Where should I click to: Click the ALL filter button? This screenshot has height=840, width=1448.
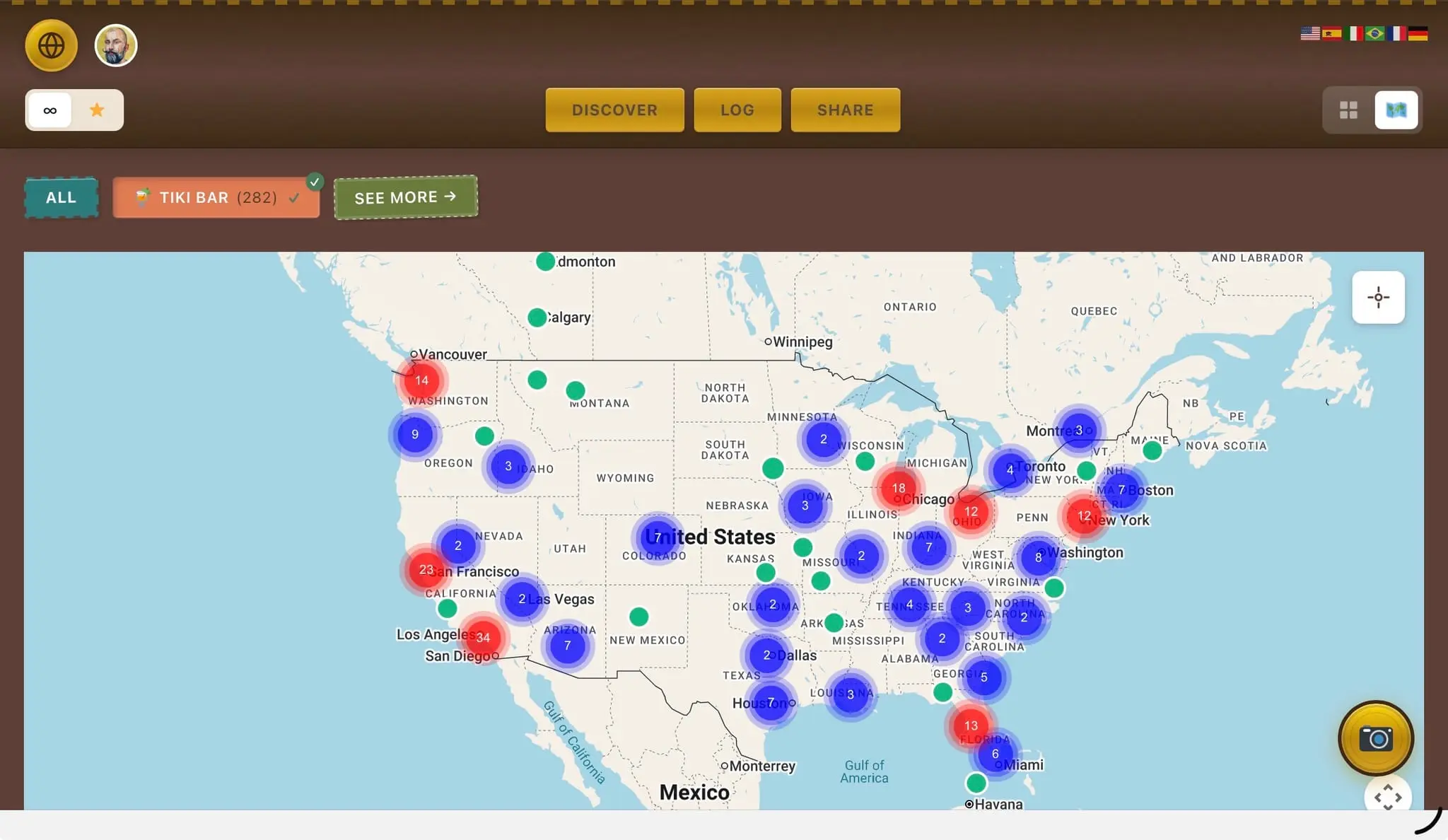click(x=61, y=198)
